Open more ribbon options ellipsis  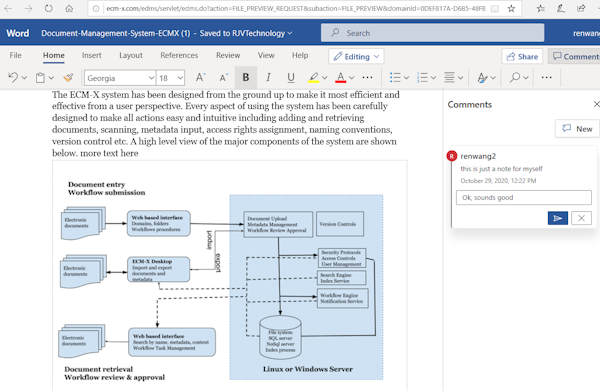click(x=547, y=78)
